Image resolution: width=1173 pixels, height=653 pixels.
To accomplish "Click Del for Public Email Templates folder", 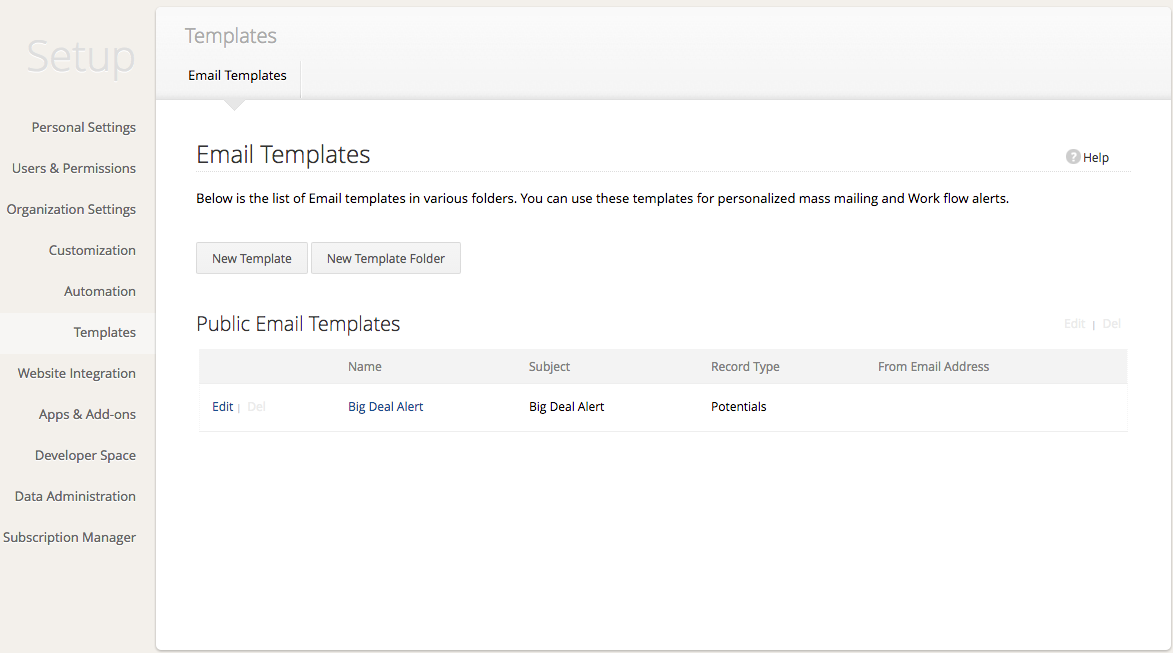I will click(1112, 324).
